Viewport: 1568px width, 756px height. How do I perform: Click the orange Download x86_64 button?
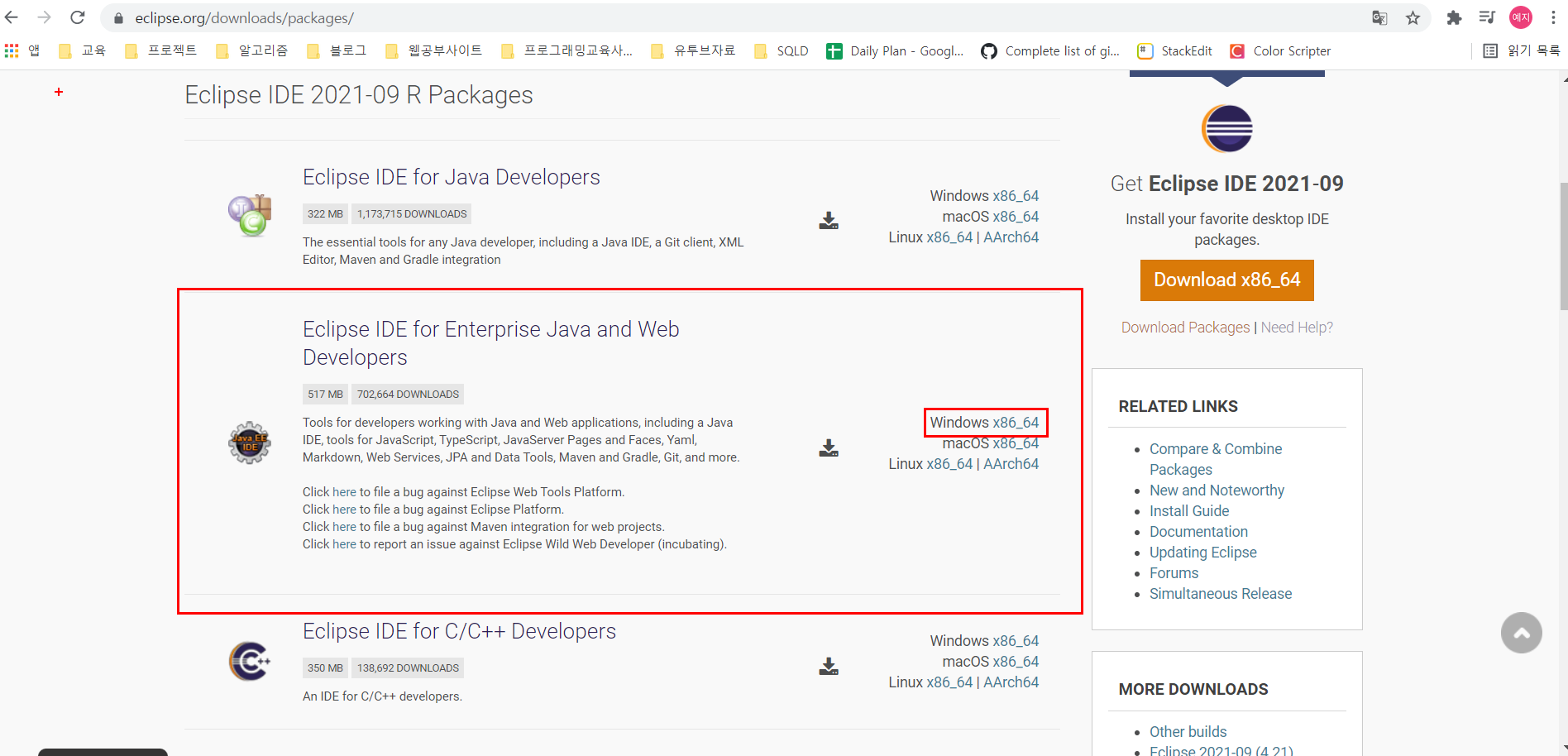coord(1227,280)
